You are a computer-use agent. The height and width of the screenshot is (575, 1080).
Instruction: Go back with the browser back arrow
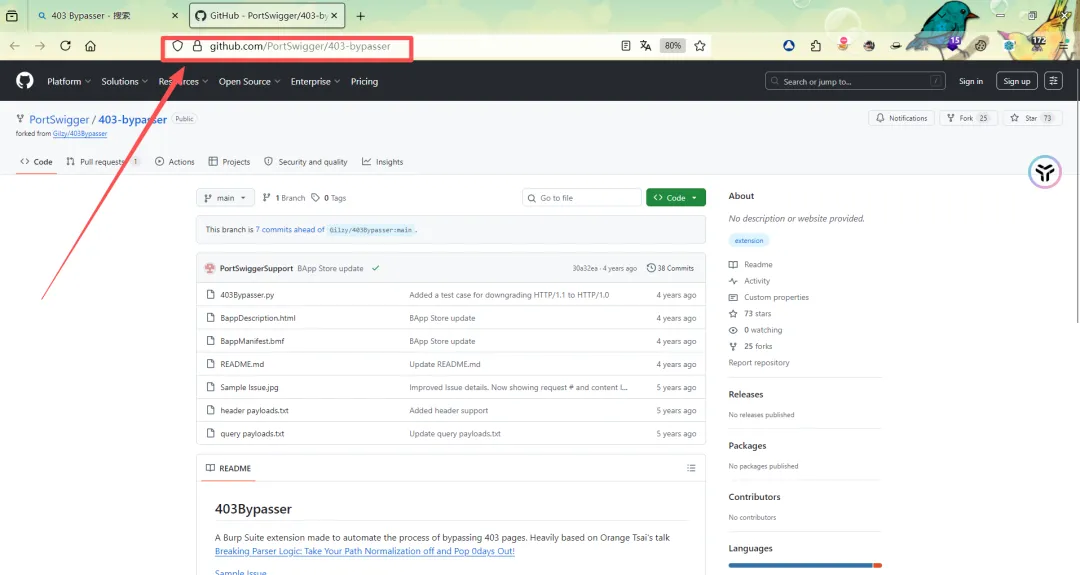pyautogui.click(x=14, y=46)
